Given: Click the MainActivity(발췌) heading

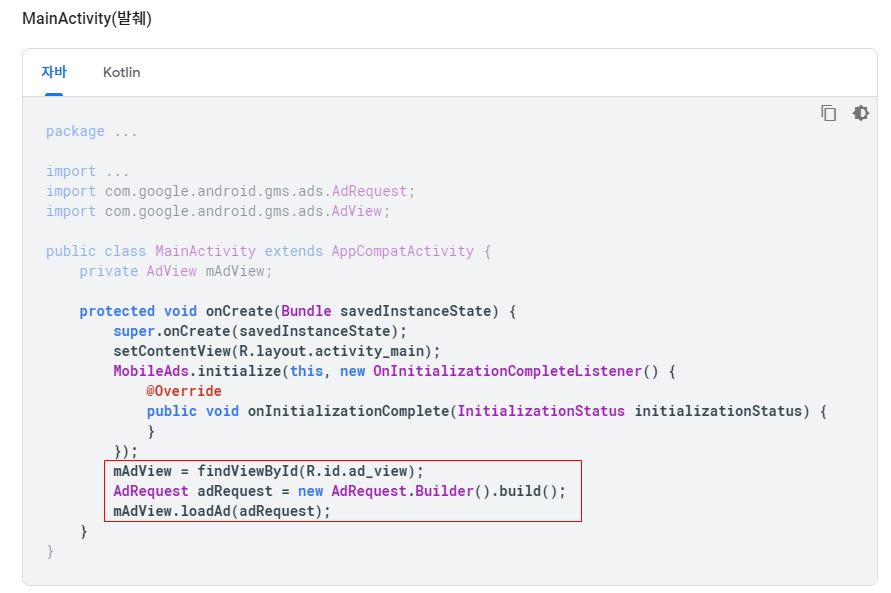Looking at the screenshot, I should coord(87,19).
